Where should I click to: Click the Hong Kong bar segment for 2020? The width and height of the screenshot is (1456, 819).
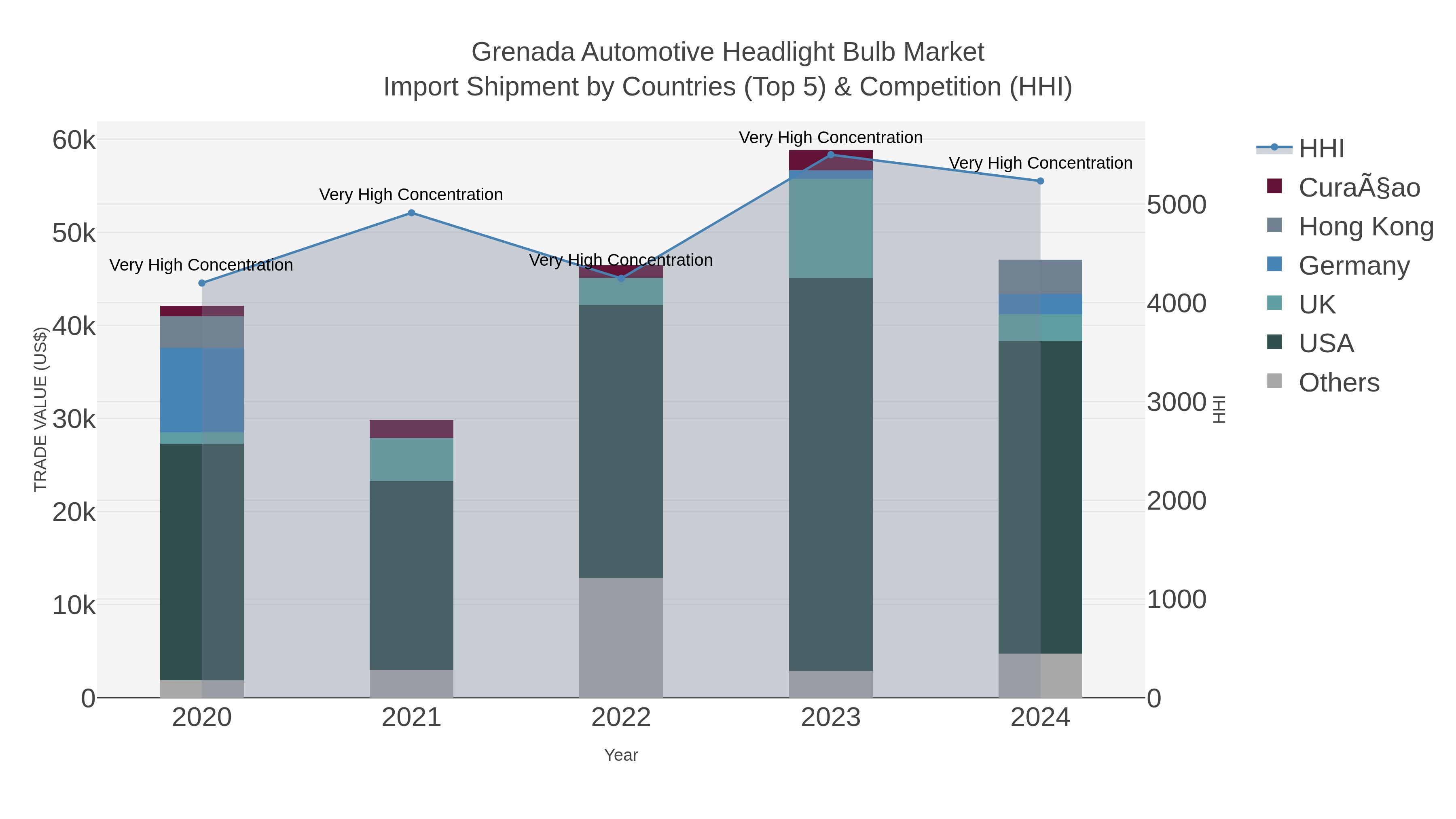(x=202, y=332)
